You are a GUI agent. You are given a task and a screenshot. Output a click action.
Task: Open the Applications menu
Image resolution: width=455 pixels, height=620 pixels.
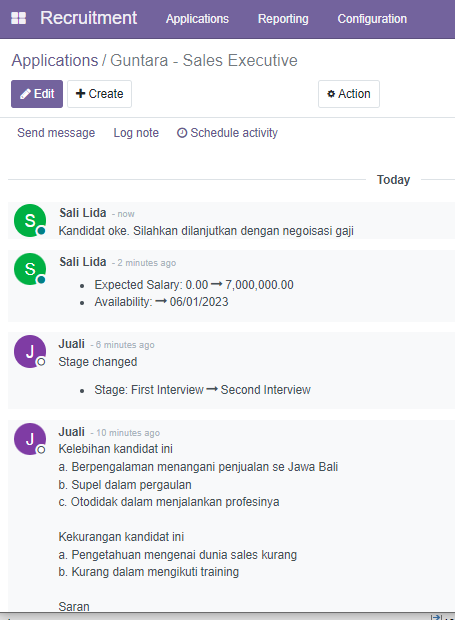(x=197, y=19)
